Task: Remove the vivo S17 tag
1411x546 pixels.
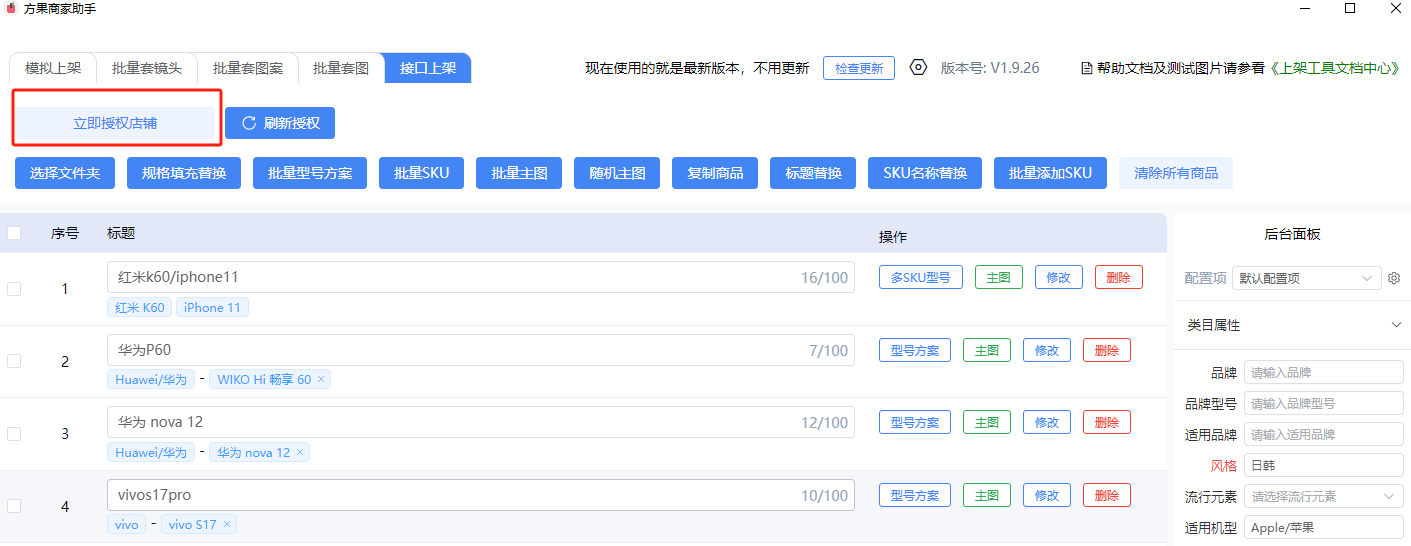Action: click(x=227, y=525)
